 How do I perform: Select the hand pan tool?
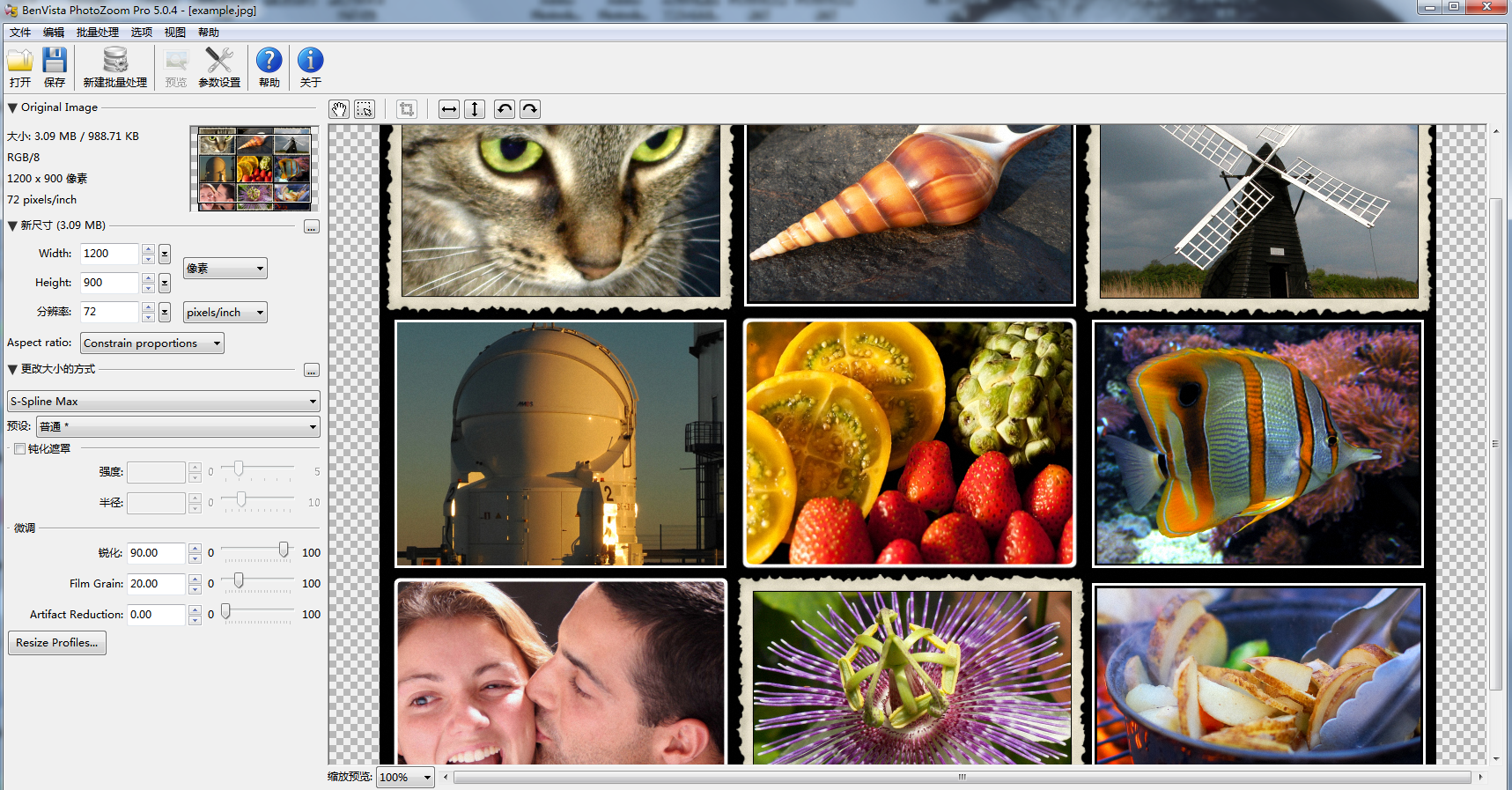[339, 109]
